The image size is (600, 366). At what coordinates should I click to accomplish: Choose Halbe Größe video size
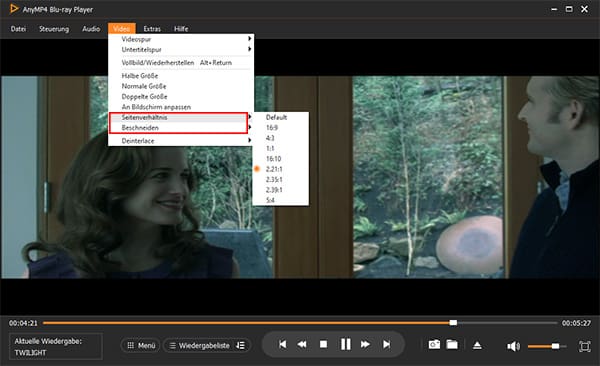click(x=181, y=76)
